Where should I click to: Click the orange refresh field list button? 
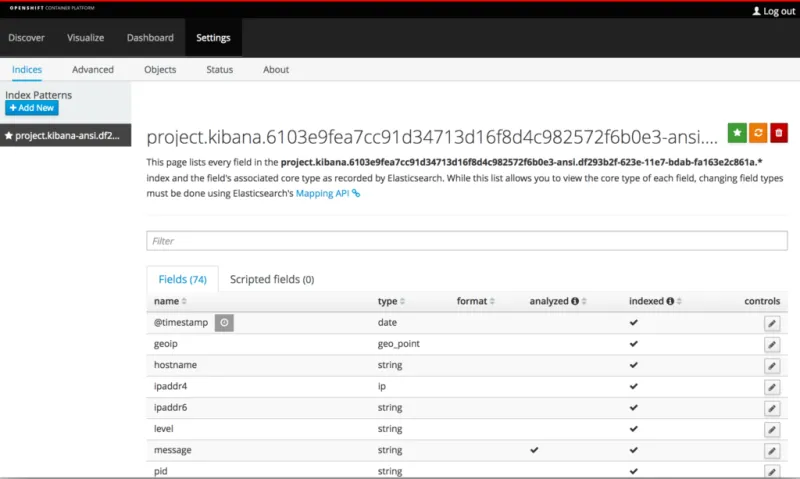tap(758, 133)
